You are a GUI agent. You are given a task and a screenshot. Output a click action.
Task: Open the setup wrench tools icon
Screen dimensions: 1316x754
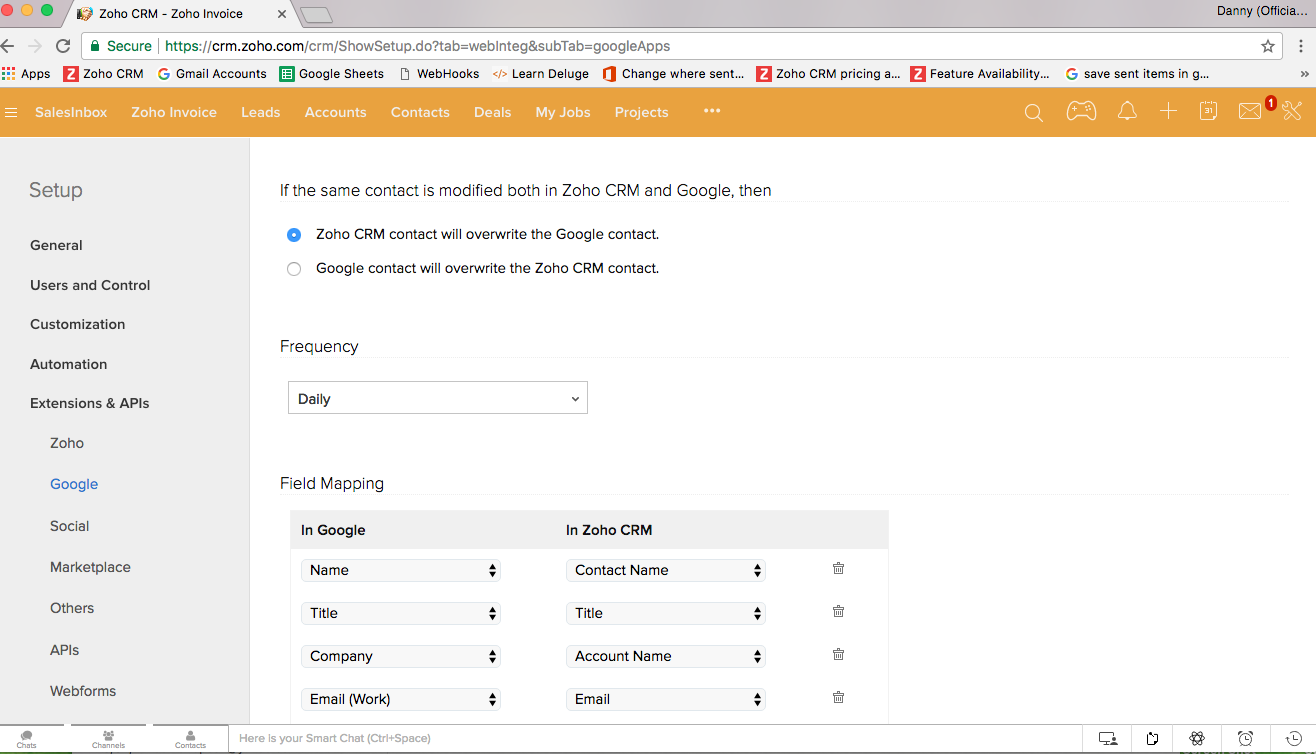[x=1292, y=112]
